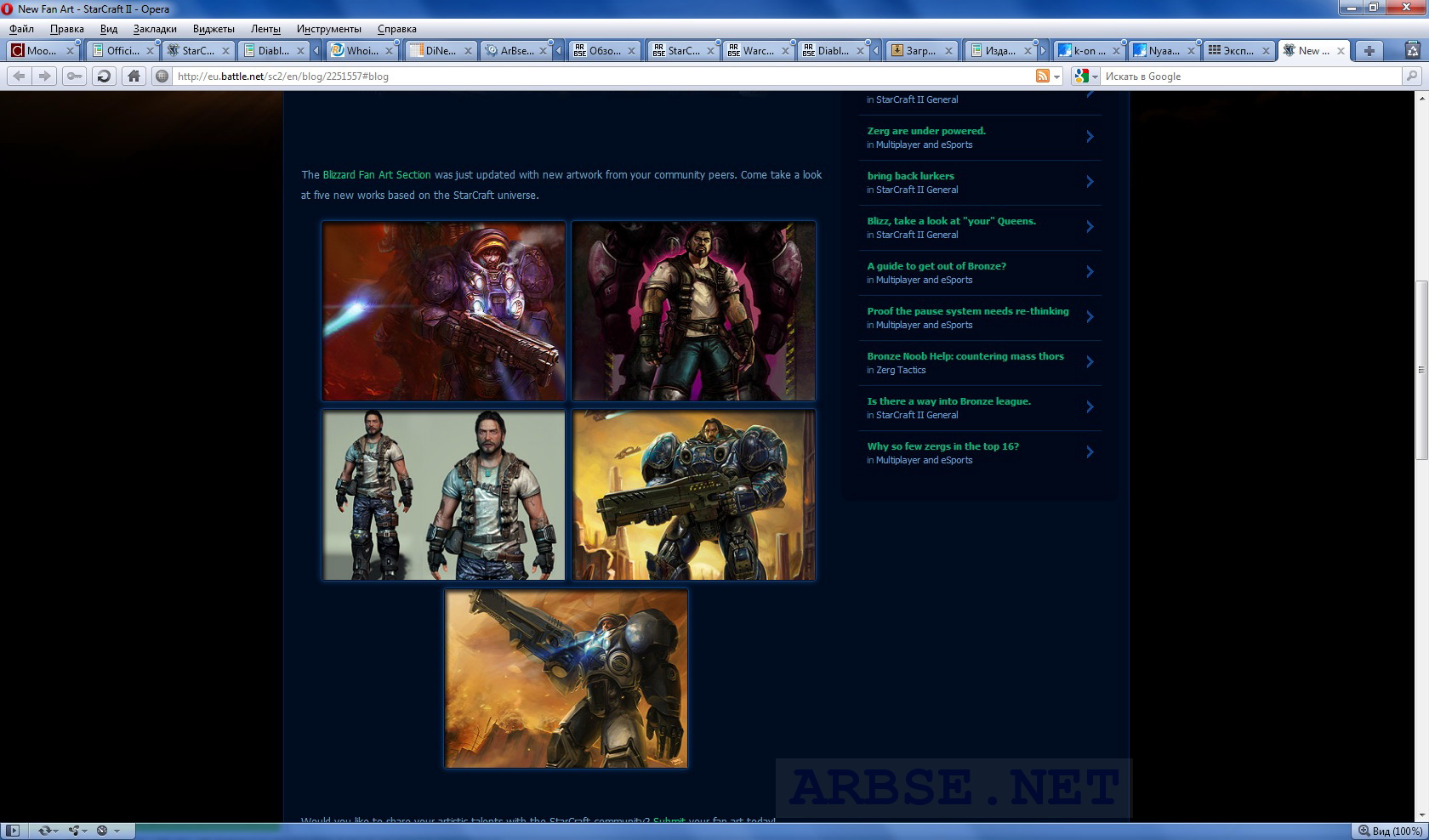Open the Справка menu
This screenshot has width=1429, height=840.
[396, 29]
